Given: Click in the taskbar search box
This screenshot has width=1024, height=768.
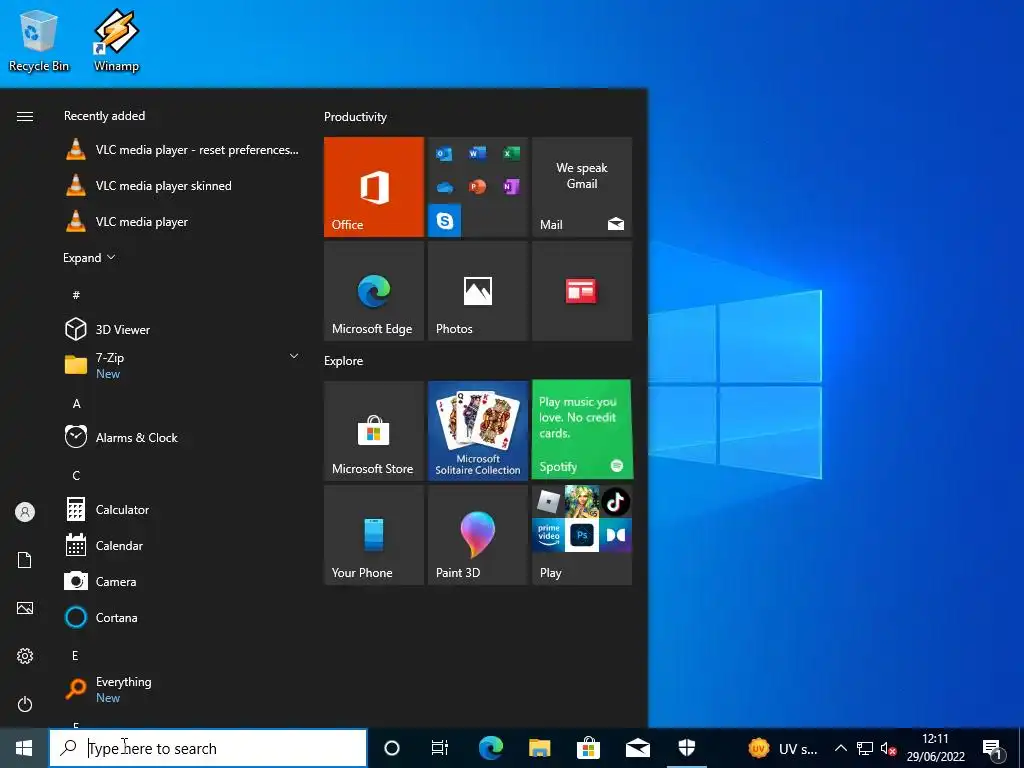Looking at the screenshot, I should (208, 748).
